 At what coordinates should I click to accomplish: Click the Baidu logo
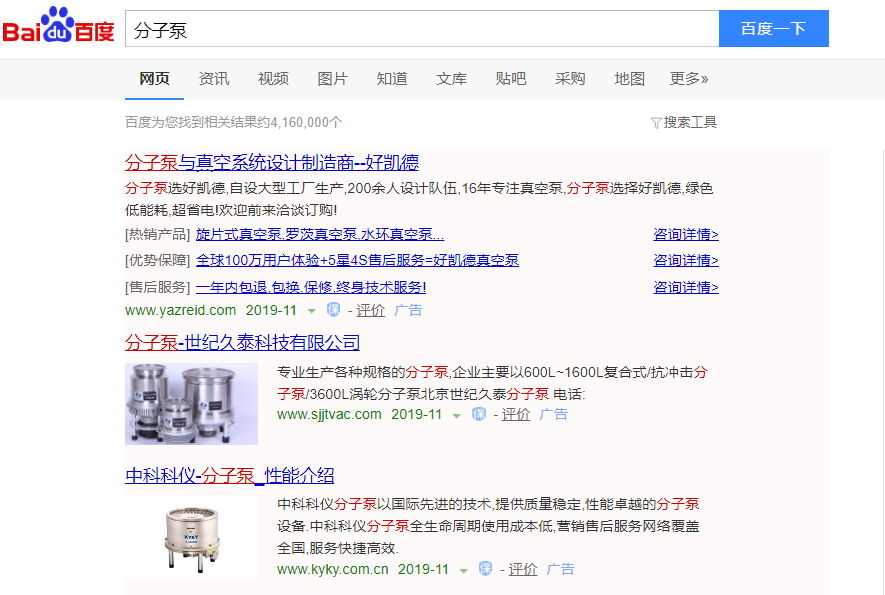click(x=59, y=26)
